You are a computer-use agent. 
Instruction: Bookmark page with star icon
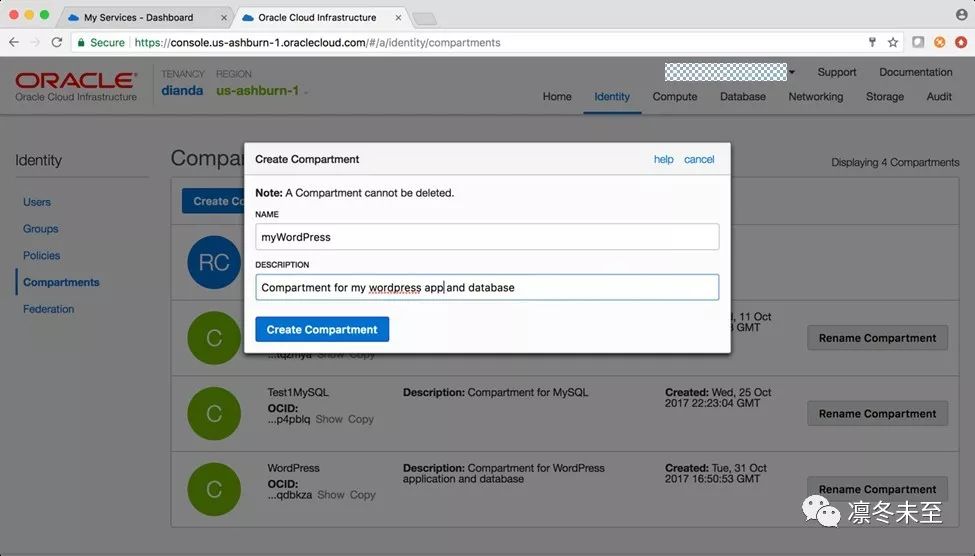pyautogui.click(x=893, y=42)
